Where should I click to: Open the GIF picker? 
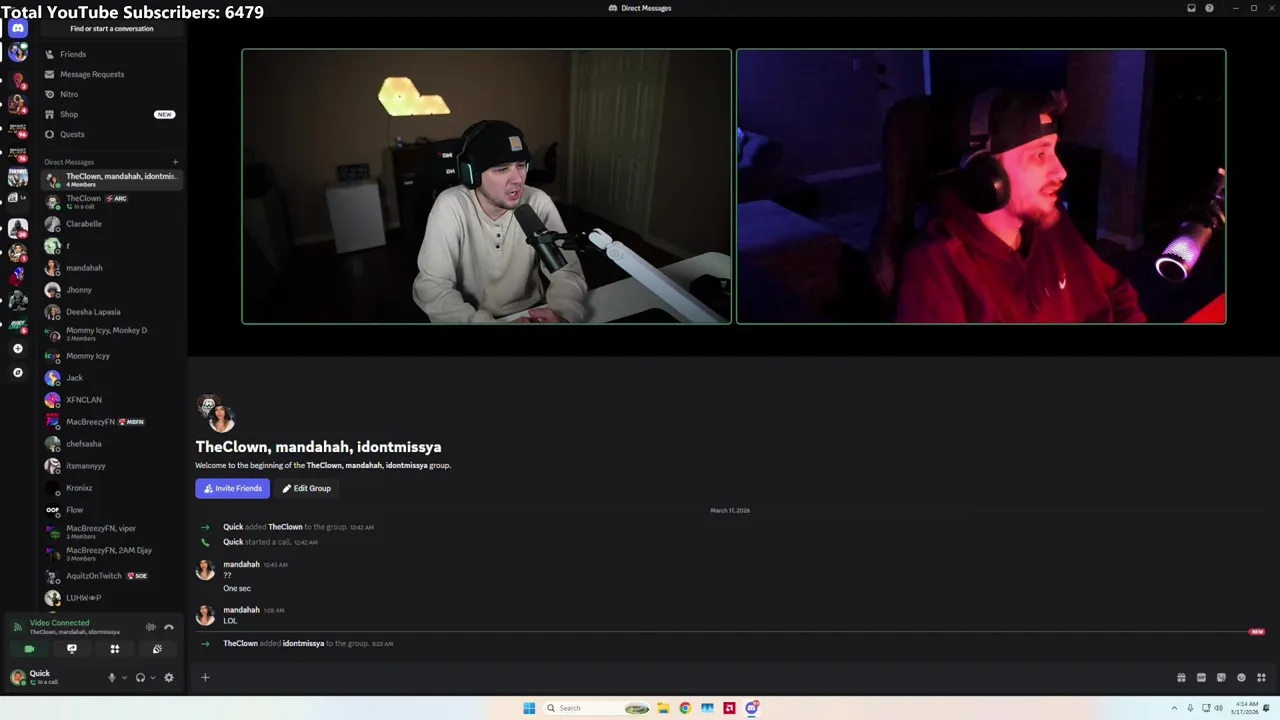[1201, 677]
